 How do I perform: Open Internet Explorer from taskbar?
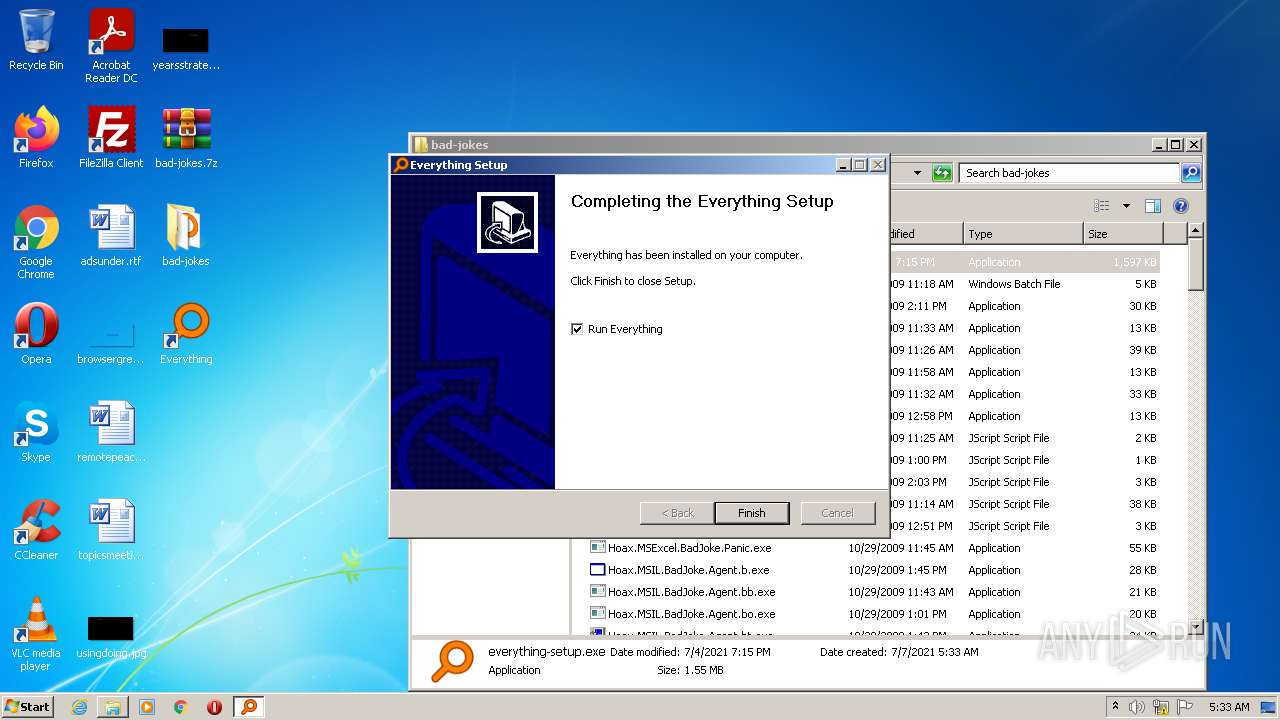click(79, 707)
